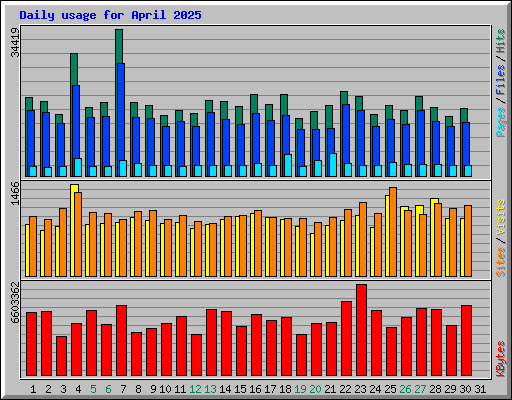Click x-axis day label 31
512x400 pixels.
tap(480, 389)
